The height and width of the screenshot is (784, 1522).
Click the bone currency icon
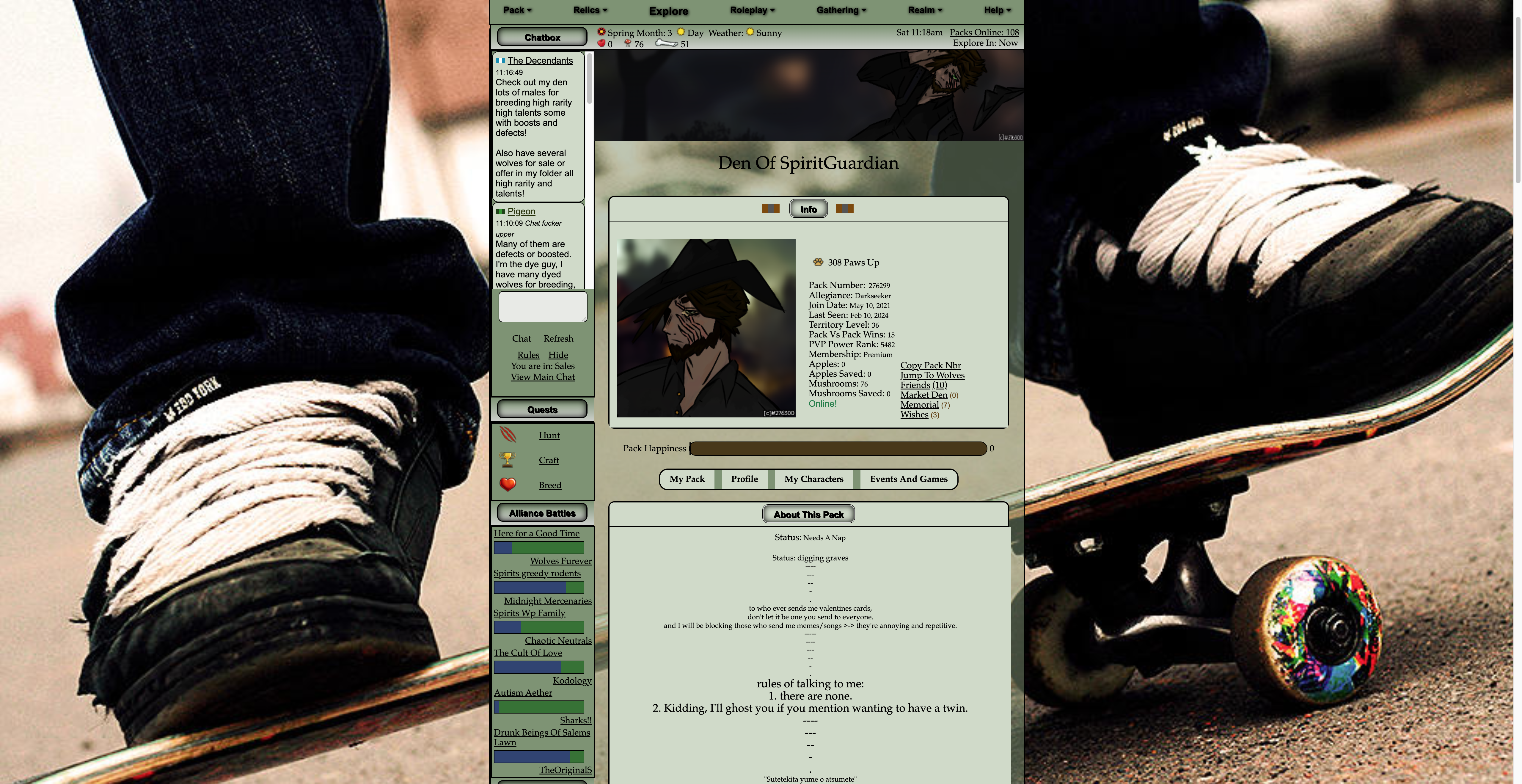pos(666,43)
